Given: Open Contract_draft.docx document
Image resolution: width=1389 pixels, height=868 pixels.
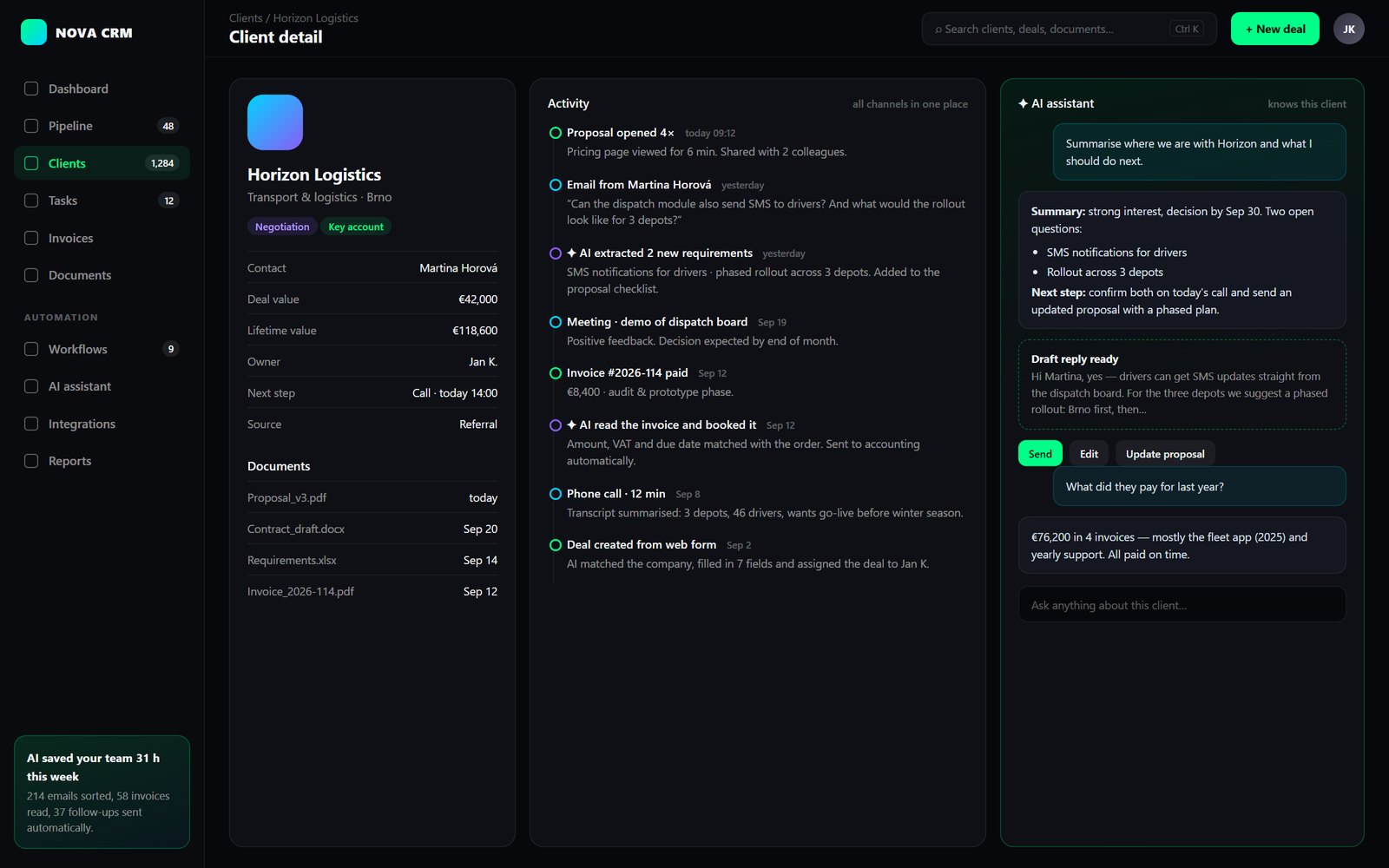Looking at the screenshot, I should point(372,529).
